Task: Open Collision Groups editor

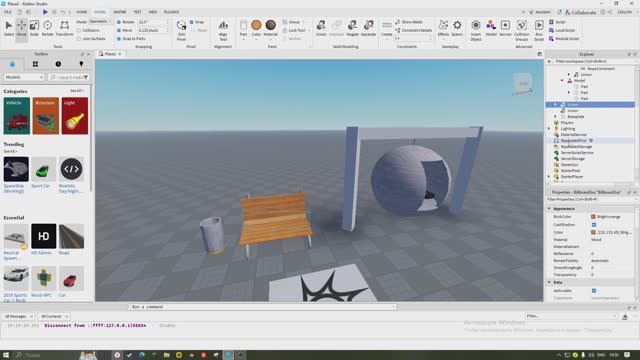Action: point(522,30)
